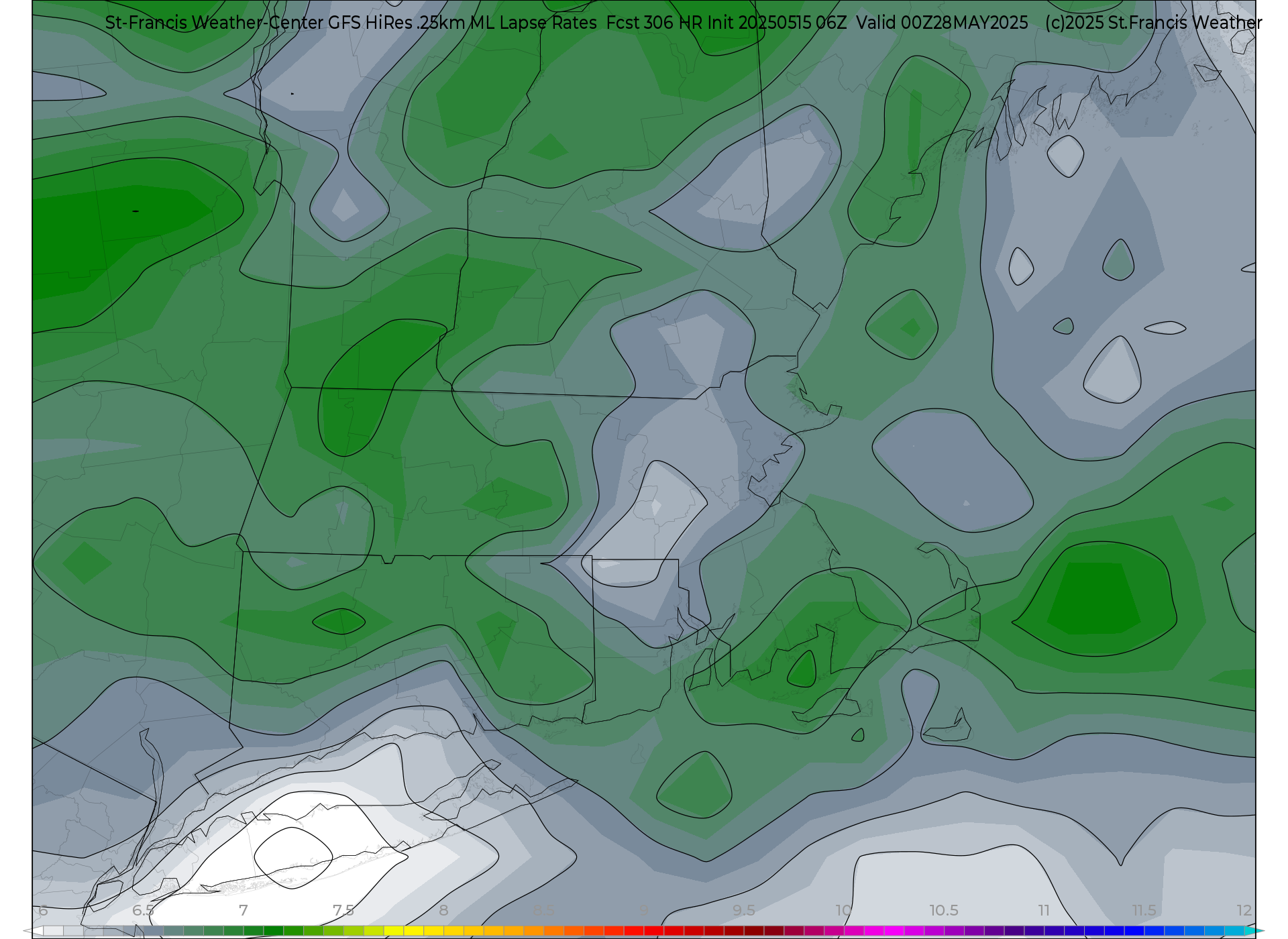Click the '10.5' colorbar tick label

(x=944, y=910)
